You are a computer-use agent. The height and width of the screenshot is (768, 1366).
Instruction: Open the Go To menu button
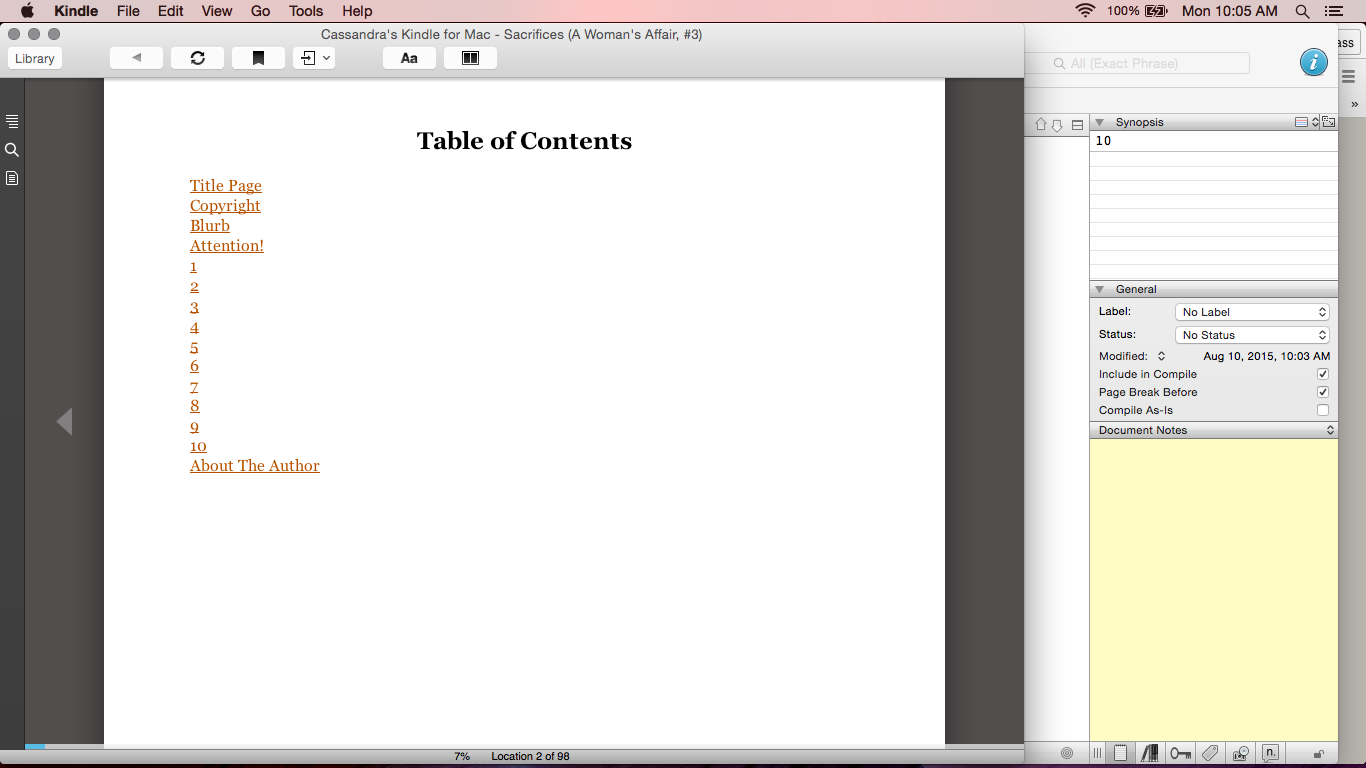314,58
